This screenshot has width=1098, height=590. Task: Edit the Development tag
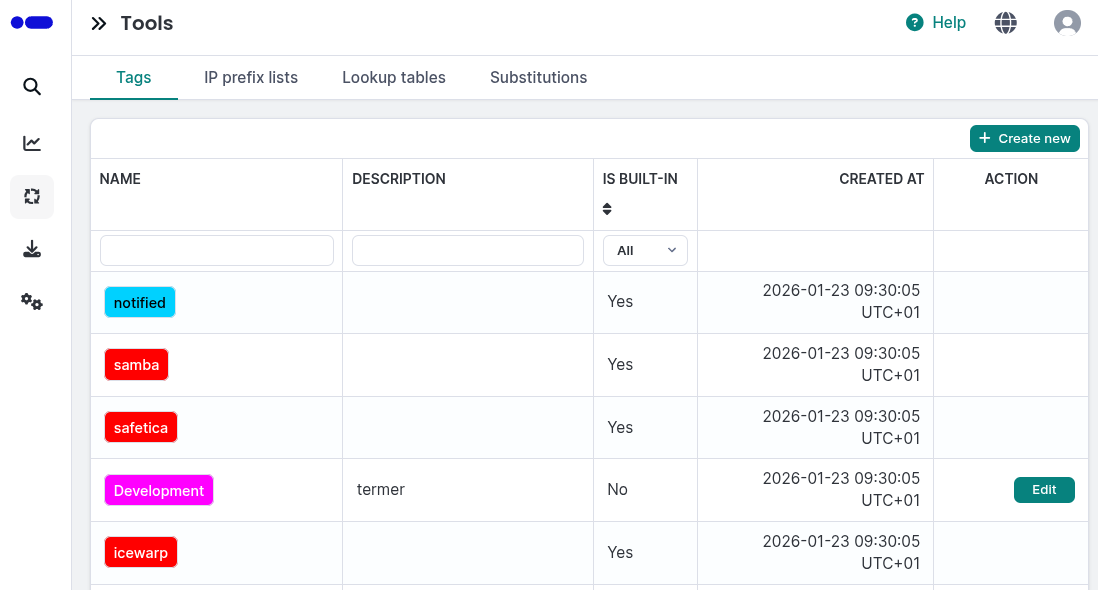pyautogui.click(x=1044, y=490)
